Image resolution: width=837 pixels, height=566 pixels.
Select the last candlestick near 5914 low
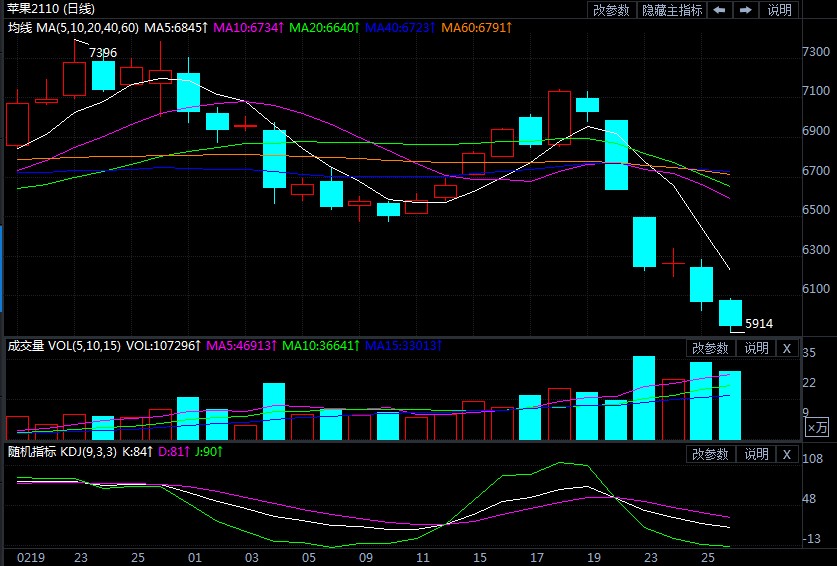point(730,312)
